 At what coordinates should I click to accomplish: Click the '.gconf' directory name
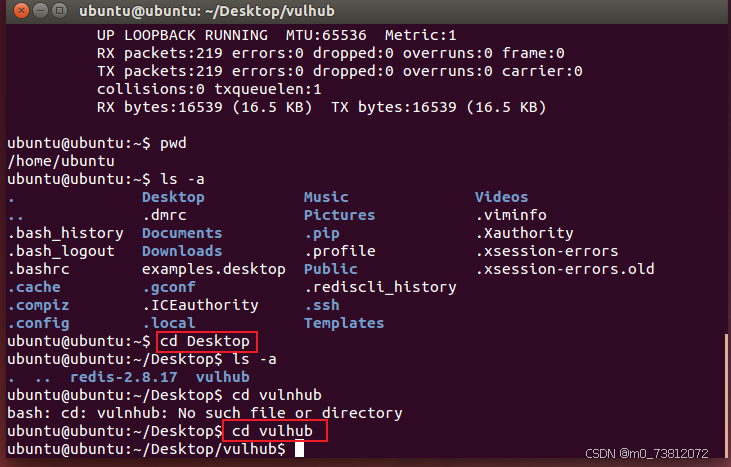pos(169,288)
